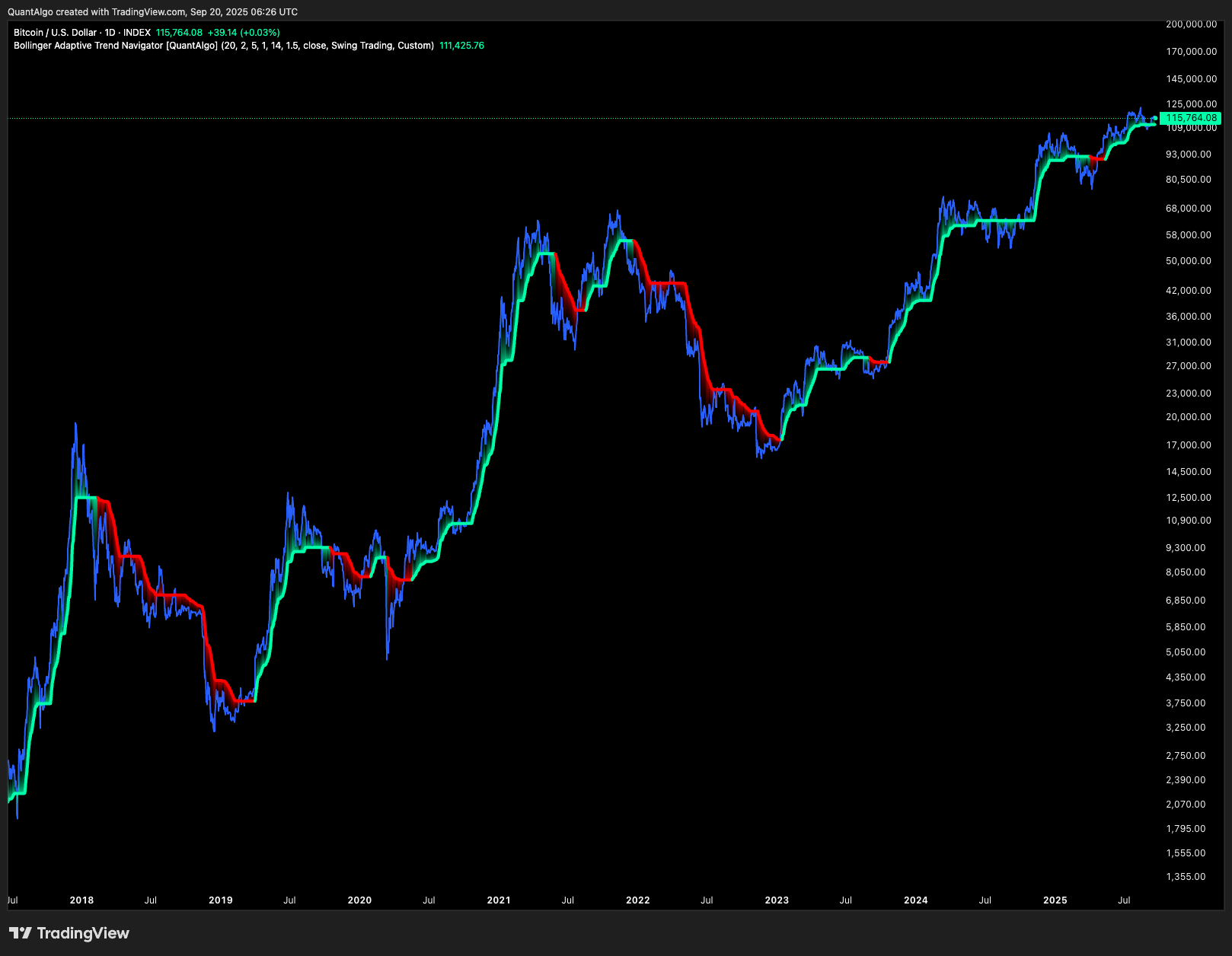Screen dimensions: 1232x956
Task: Click the 2022 label on the time axis
Action: (638, 900)
